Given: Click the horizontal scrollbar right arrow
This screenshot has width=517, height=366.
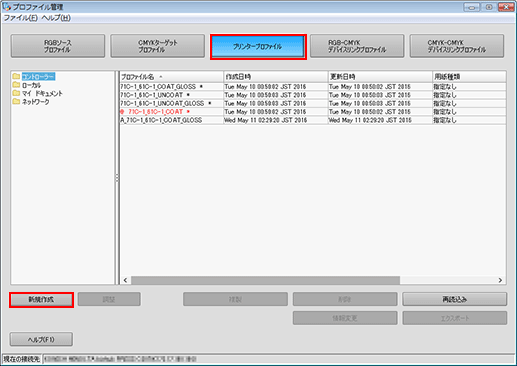Looking at the screenshot, I should click(500, 280).
